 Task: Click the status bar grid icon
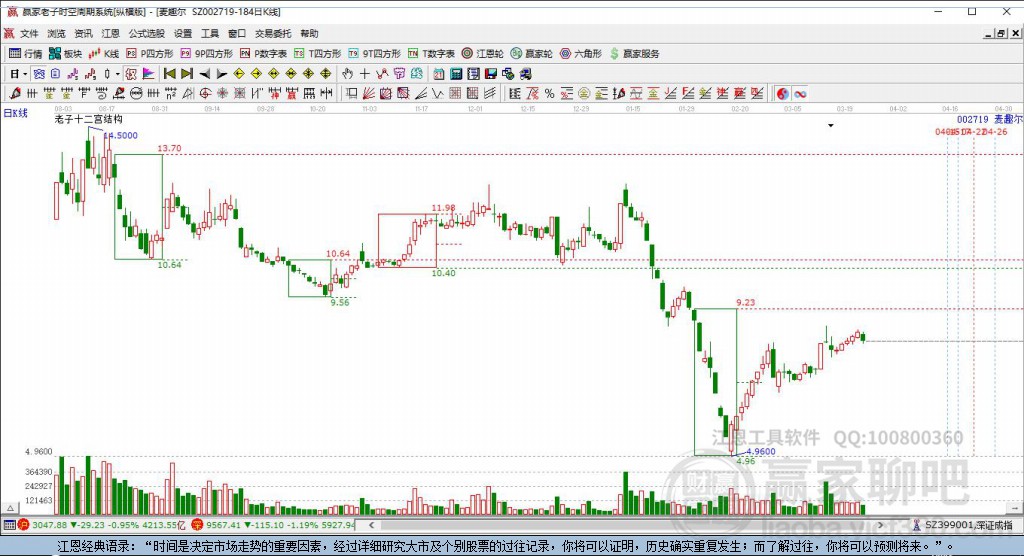coord(9,525)
